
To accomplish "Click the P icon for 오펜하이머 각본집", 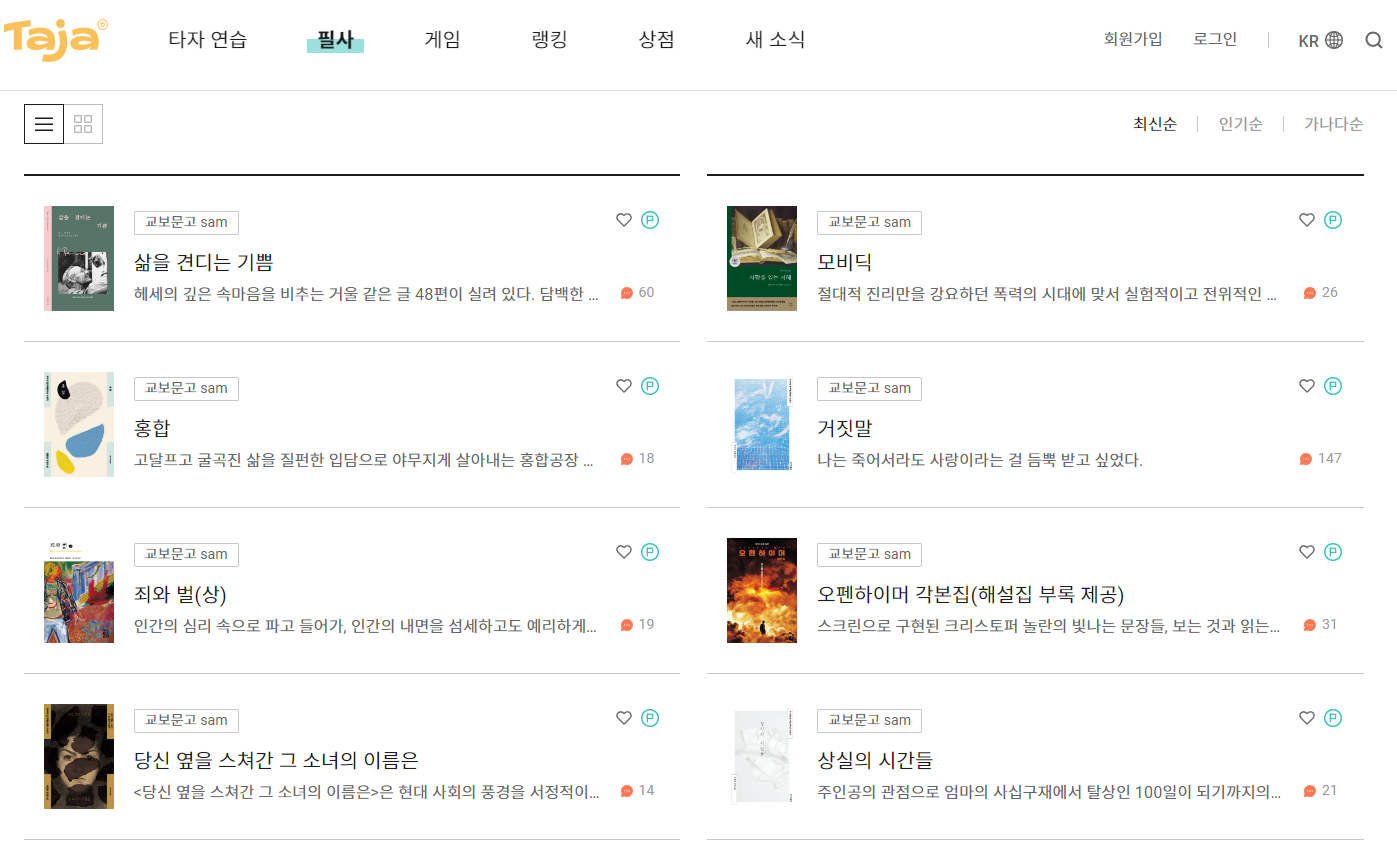I will 1333,552.
